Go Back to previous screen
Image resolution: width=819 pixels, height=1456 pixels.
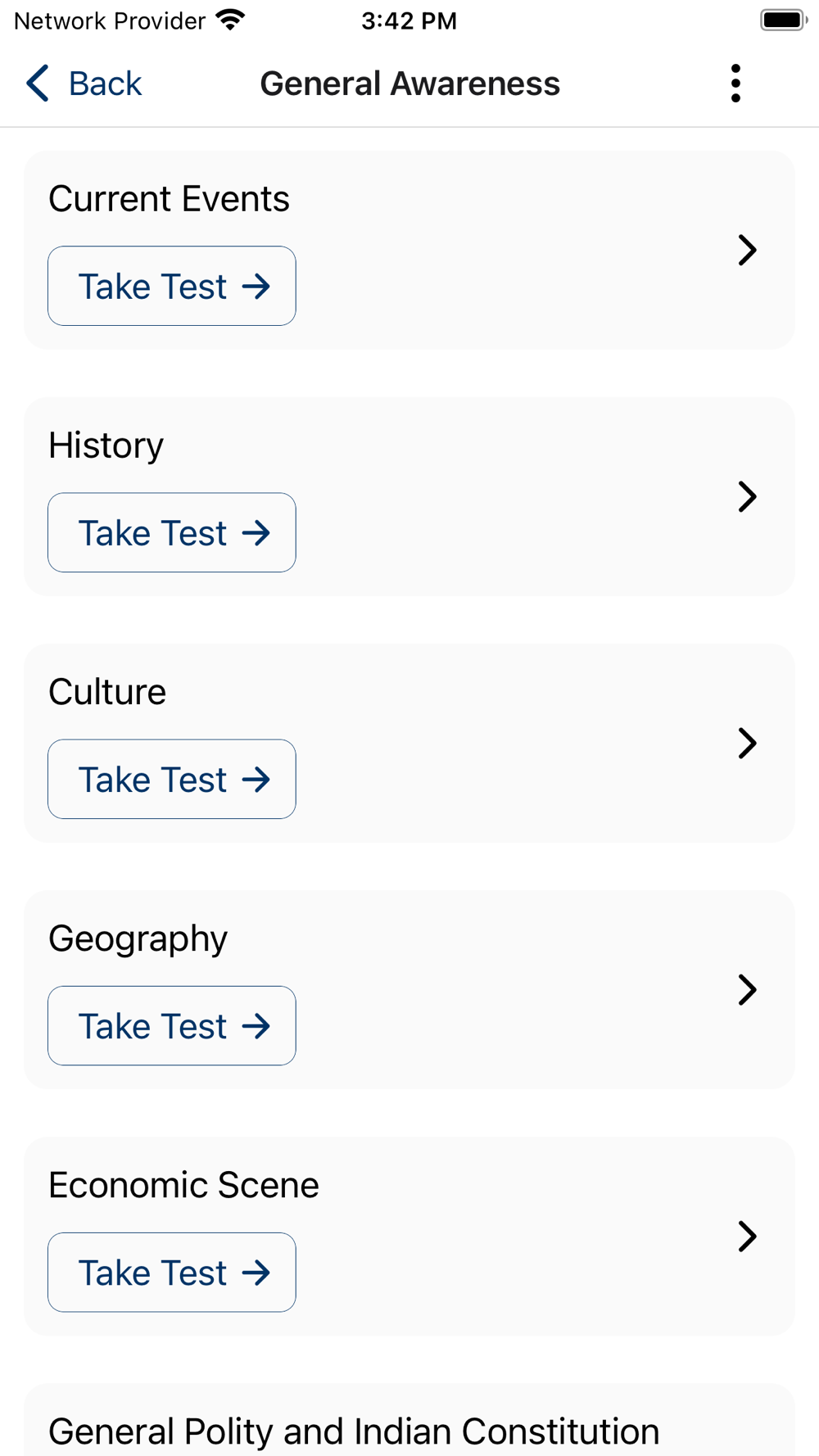(105, 84)
